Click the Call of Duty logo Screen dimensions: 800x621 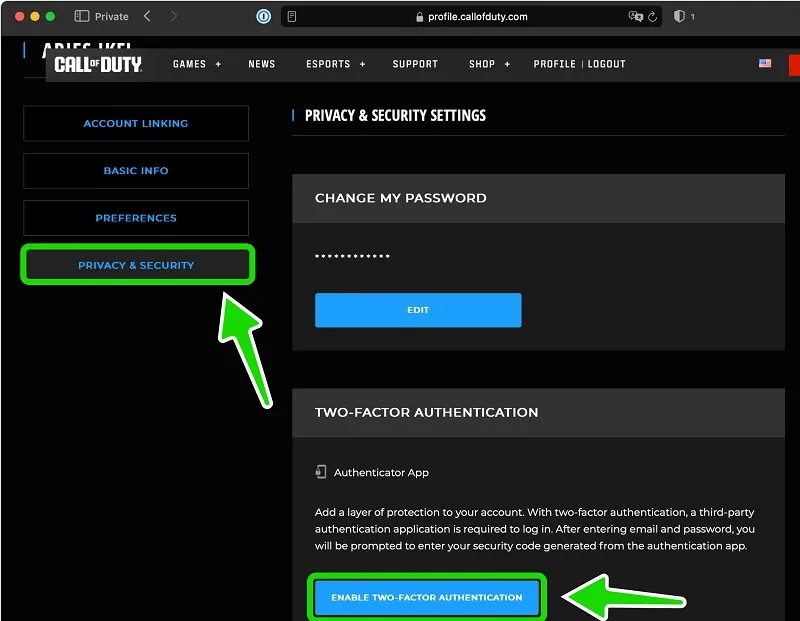(98, 64)
